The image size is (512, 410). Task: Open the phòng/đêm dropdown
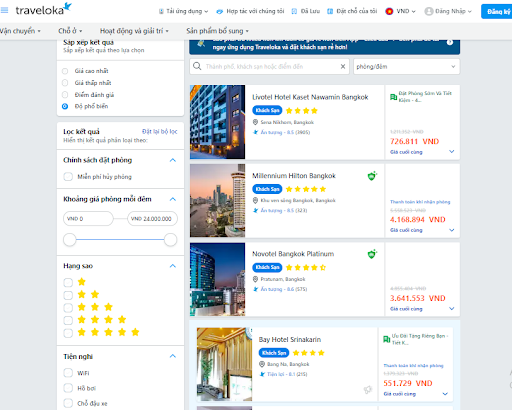(x=406, y=66)
